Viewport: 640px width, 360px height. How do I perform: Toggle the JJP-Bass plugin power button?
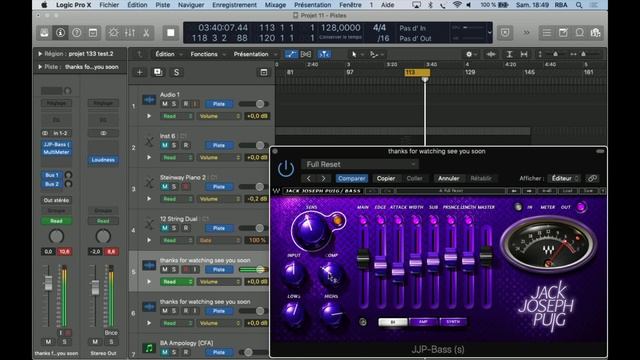point(286,168)
